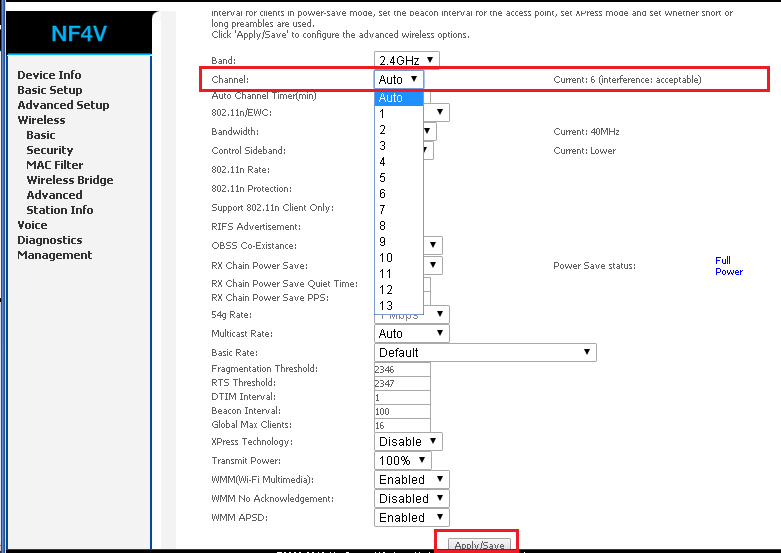
Task: Edit the Global Max Clients field
Action: (402, 425)
